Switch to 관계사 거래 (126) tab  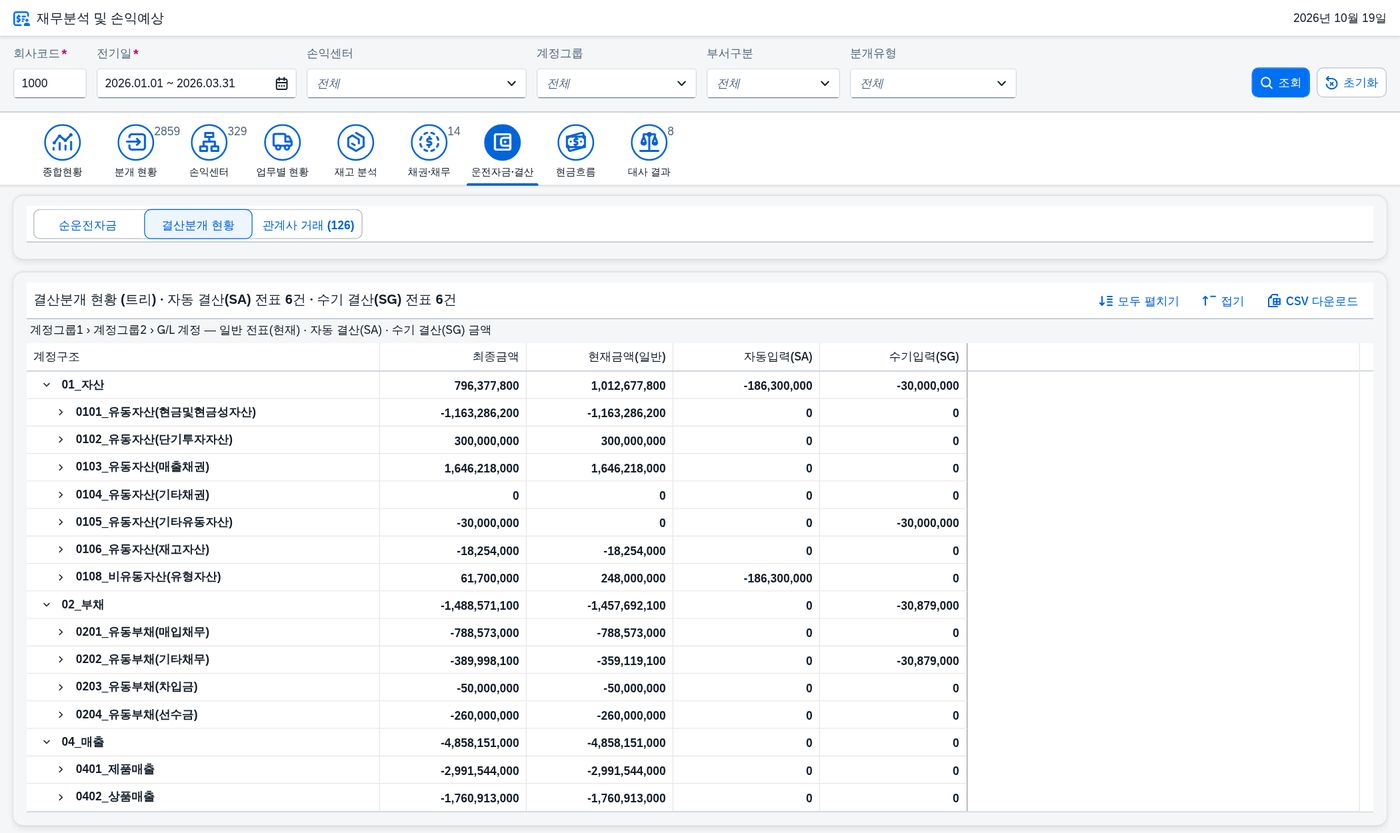point(308,225)
